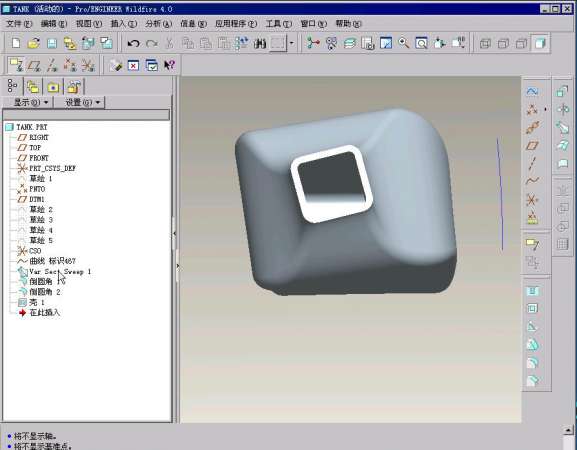Click the scissors Cut icon

pyautogui.click(x=169, y=43)
